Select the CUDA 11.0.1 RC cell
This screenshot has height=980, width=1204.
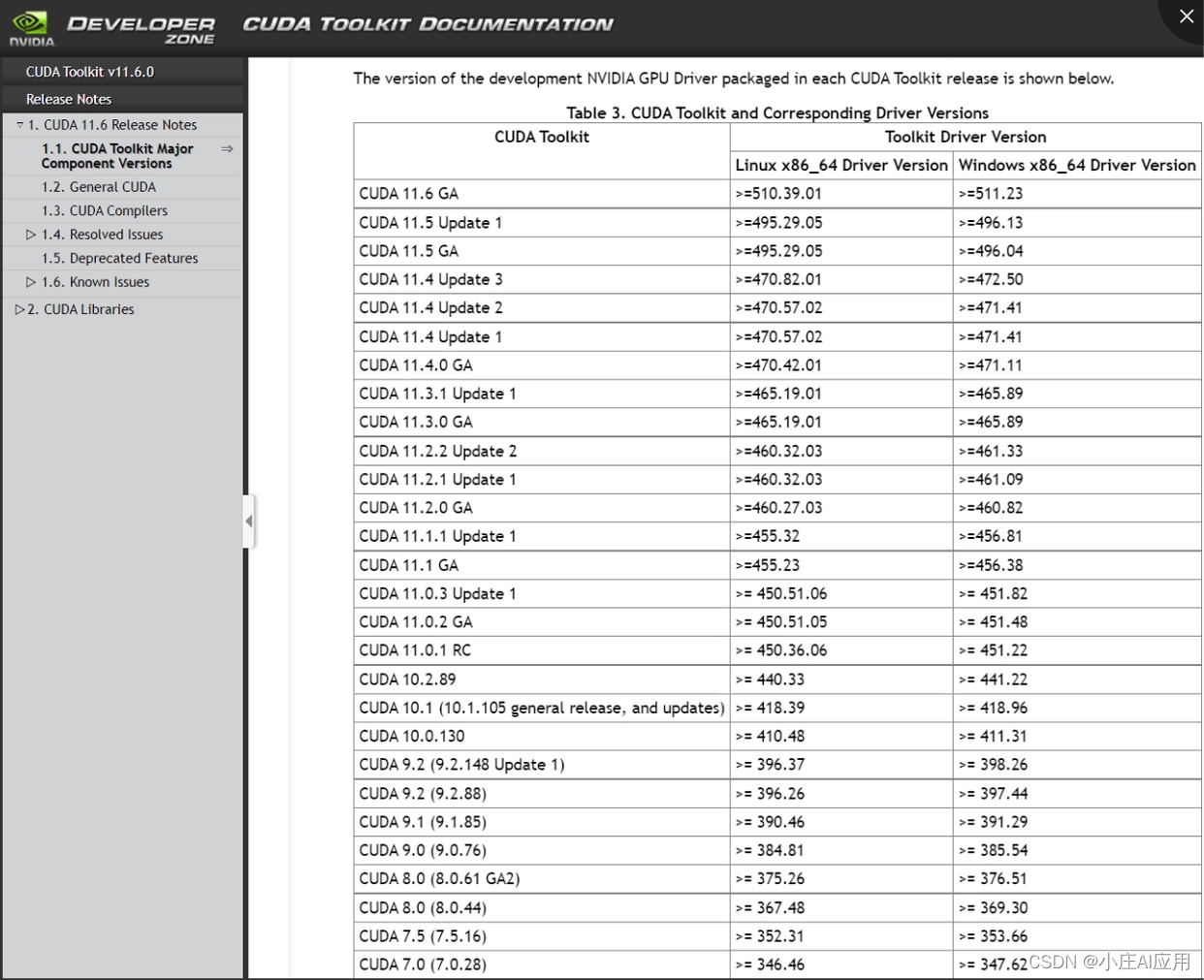542,649
